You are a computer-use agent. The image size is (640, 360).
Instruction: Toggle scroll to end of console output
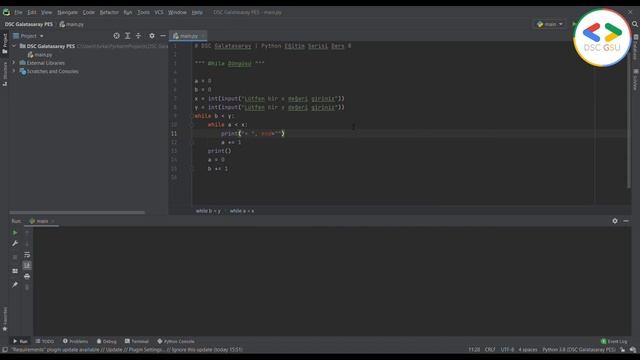[x=27, y=266]
